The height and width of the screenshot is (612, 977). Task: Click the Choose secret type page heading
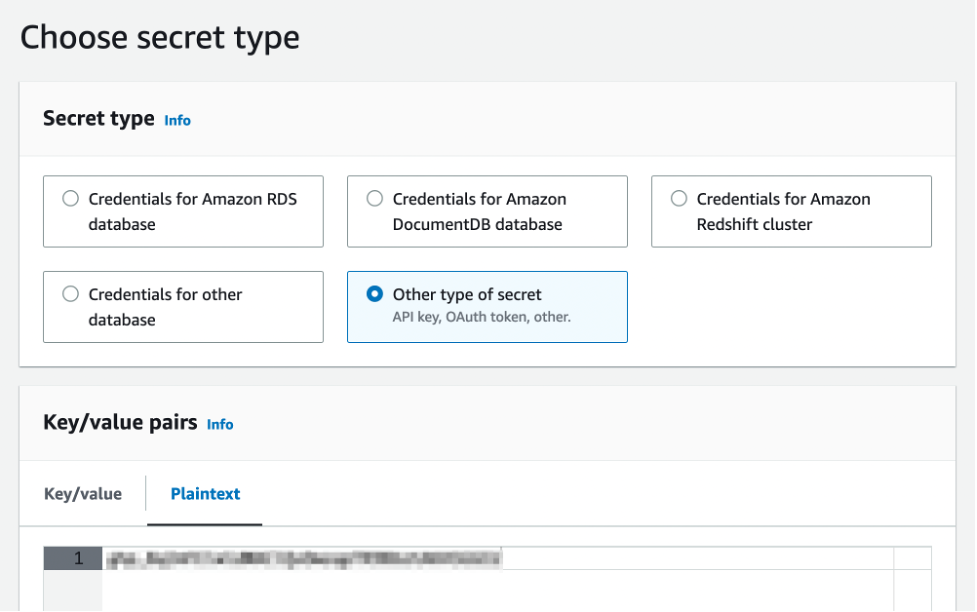[x=162, y=37]
